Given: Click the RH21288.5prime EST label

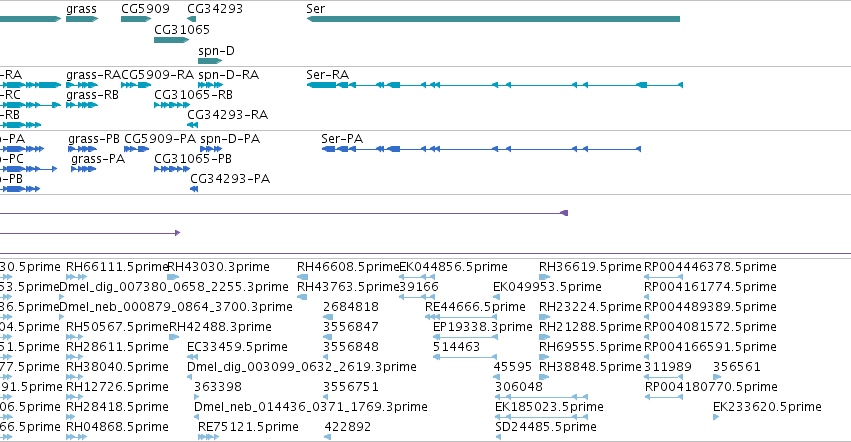Looking at the screenshot, I should point(590,327).
